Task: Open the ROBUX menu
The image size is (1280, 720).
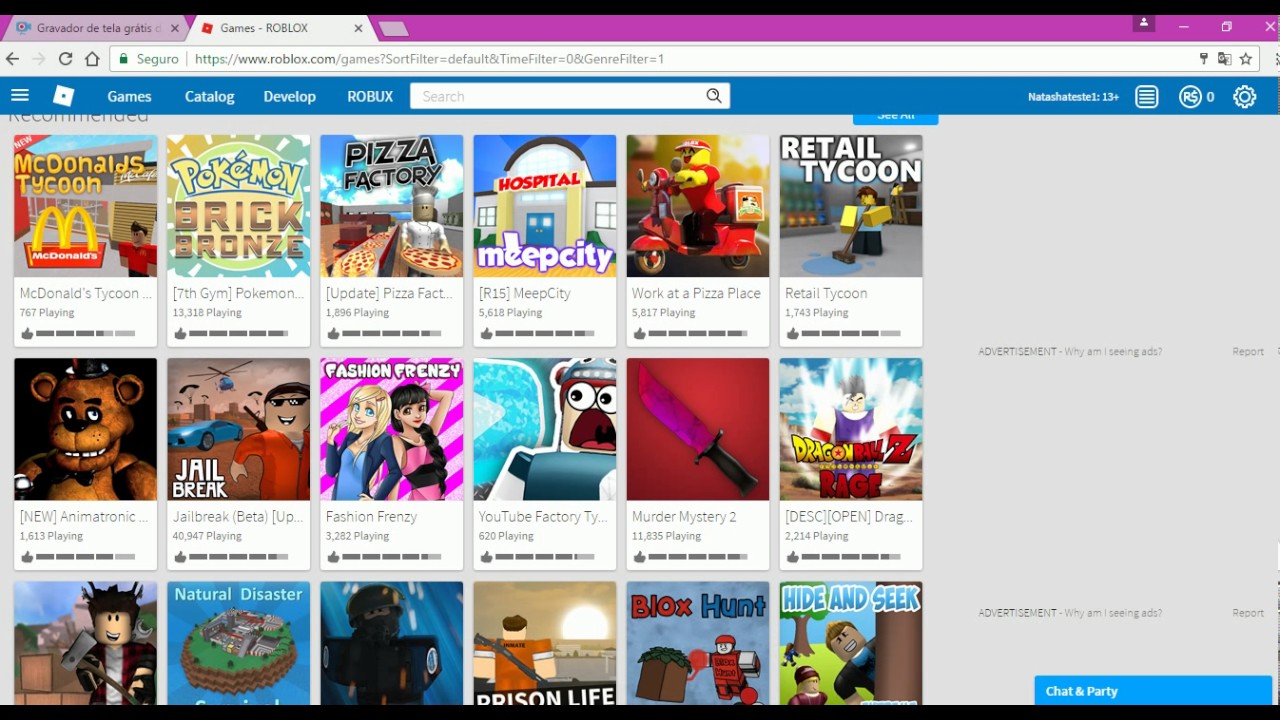Action: tap(370, 97)
